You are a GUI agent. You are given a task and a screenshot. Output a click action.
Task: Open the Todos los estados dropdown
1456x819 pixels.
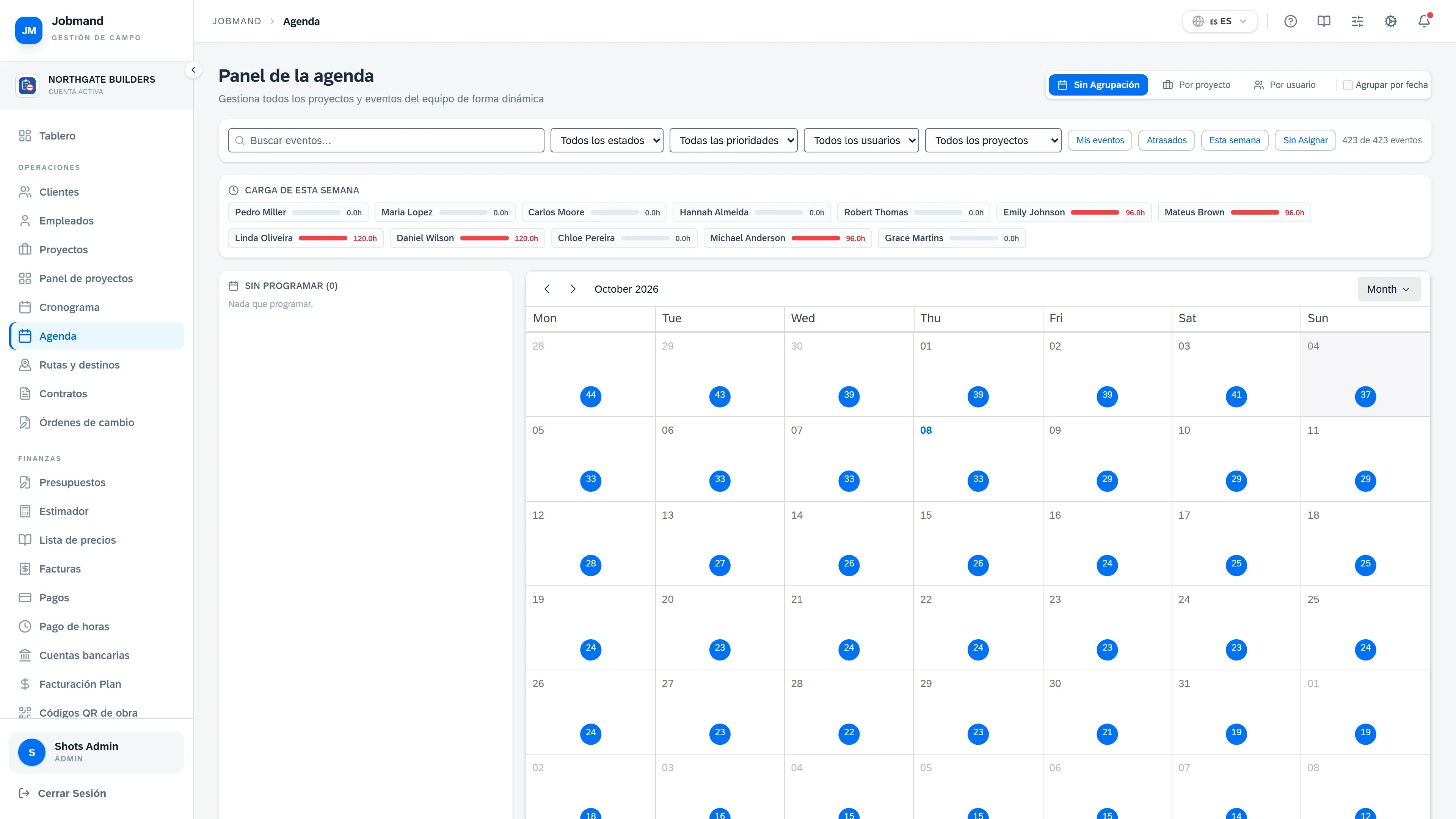point(607,140)
